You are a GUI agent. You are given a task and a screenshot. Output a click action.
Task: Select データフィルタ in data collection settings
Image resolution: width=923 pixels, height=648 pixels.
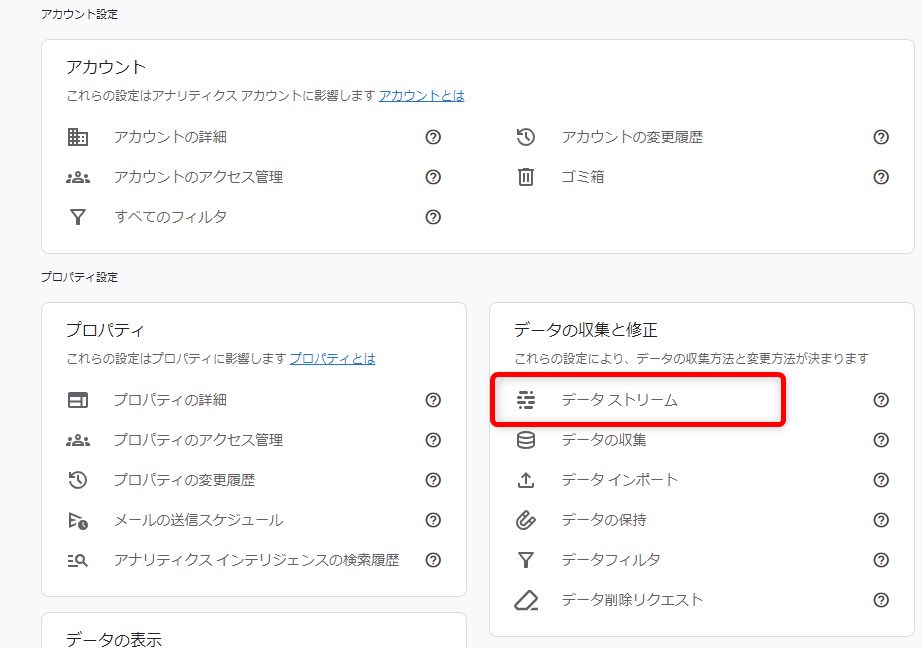tap(611, 560)
